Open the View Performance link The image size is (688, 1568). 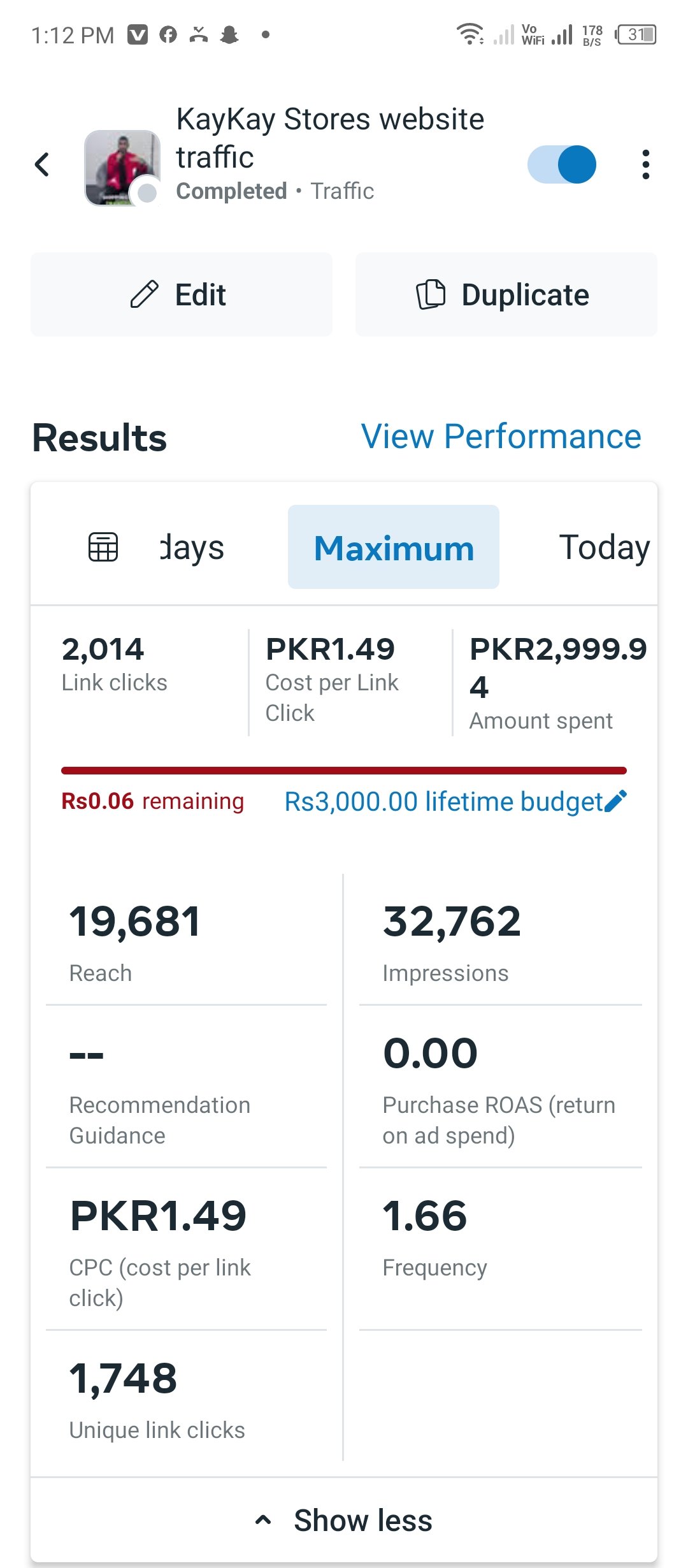point(501,437)
